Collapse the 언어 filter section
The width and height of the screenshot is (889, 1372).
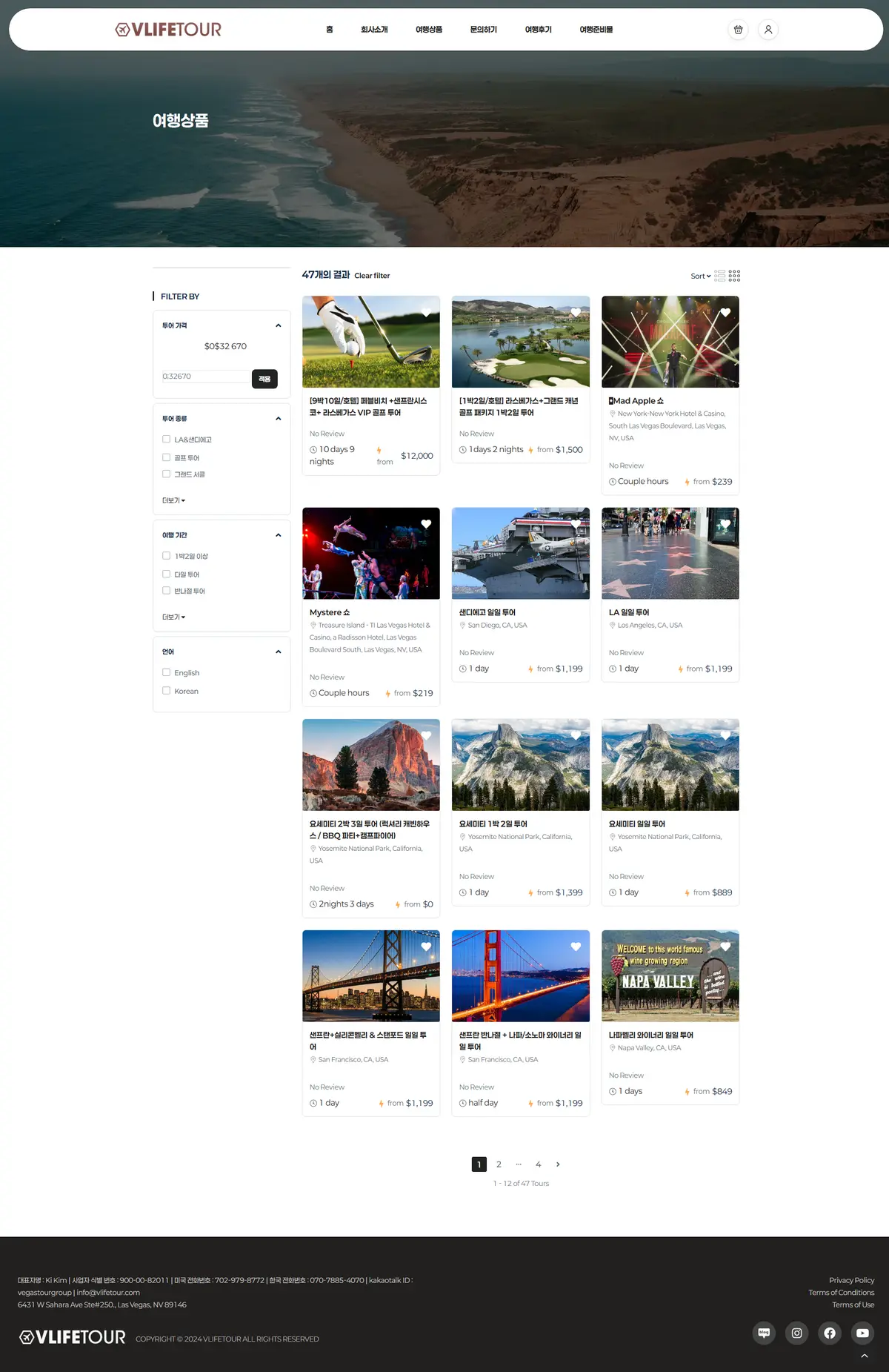tap(279, 652)
